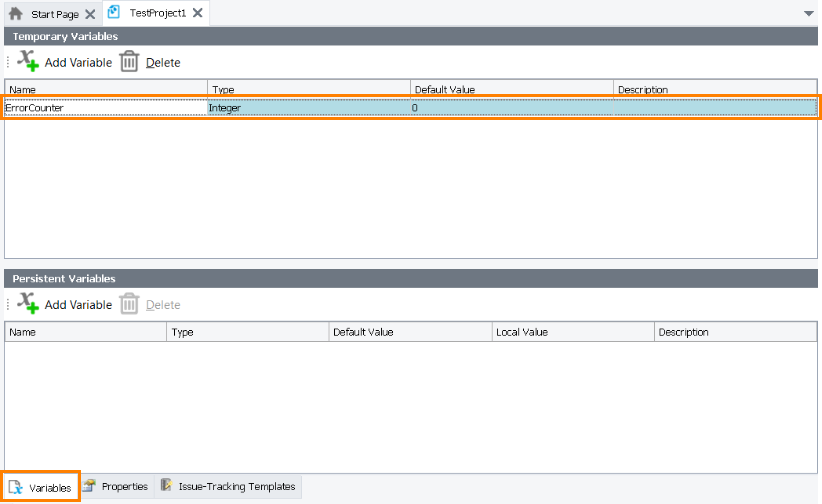Select the ErrorCounter name cell
822x504 pixels.
click(x=106, y=108)
